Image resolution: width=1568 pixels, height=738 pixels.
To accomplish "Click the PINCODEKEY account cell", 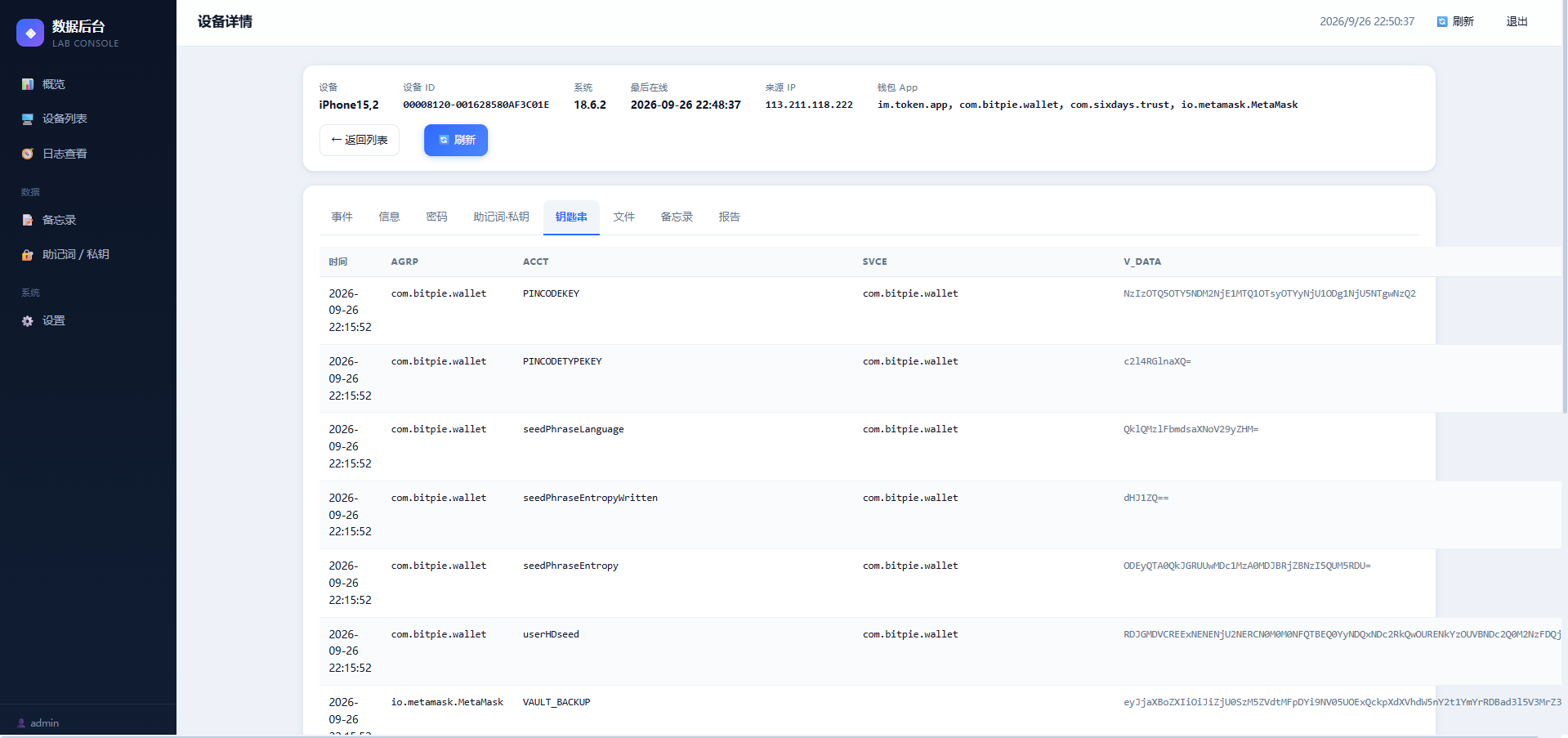I will point(552,293).
